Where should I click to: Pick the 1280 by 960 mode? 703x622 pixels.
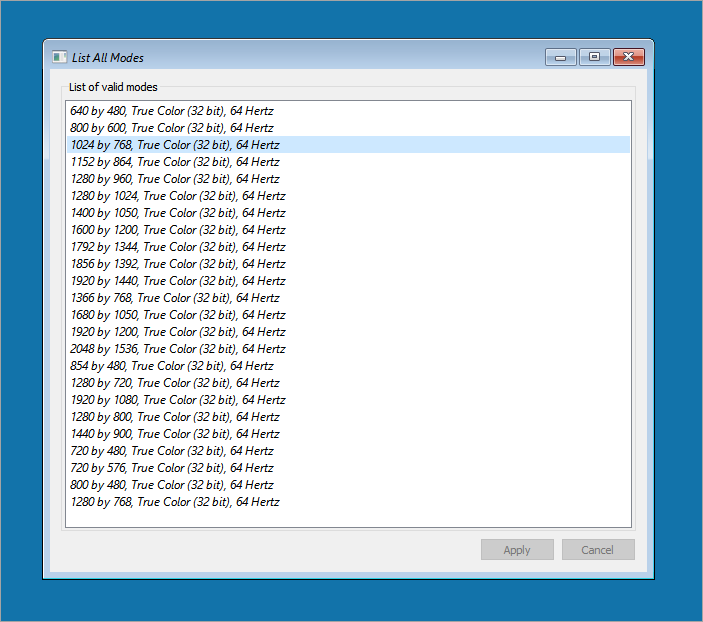coord(348,179)
